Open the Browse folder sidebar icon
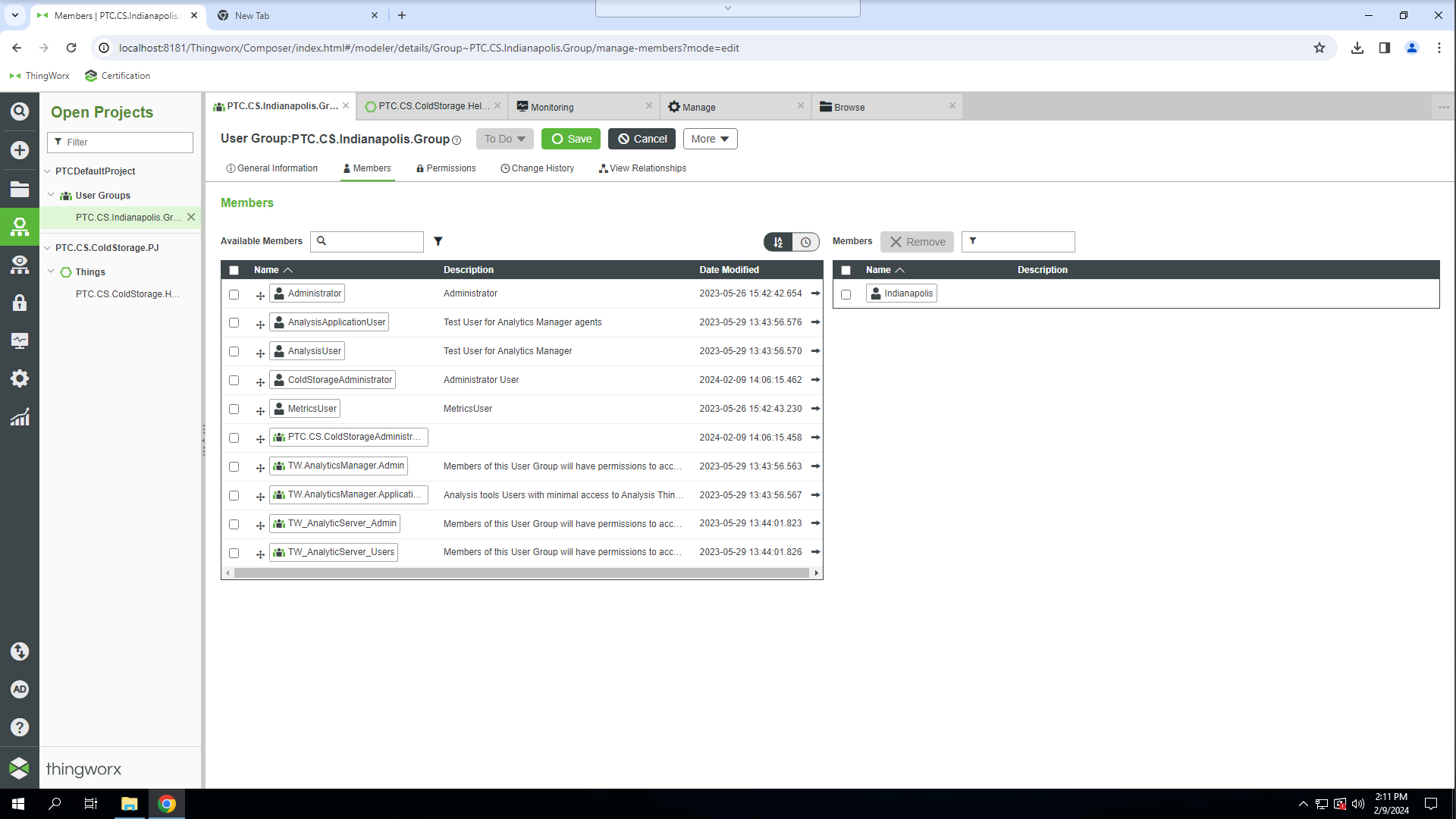 20,189
